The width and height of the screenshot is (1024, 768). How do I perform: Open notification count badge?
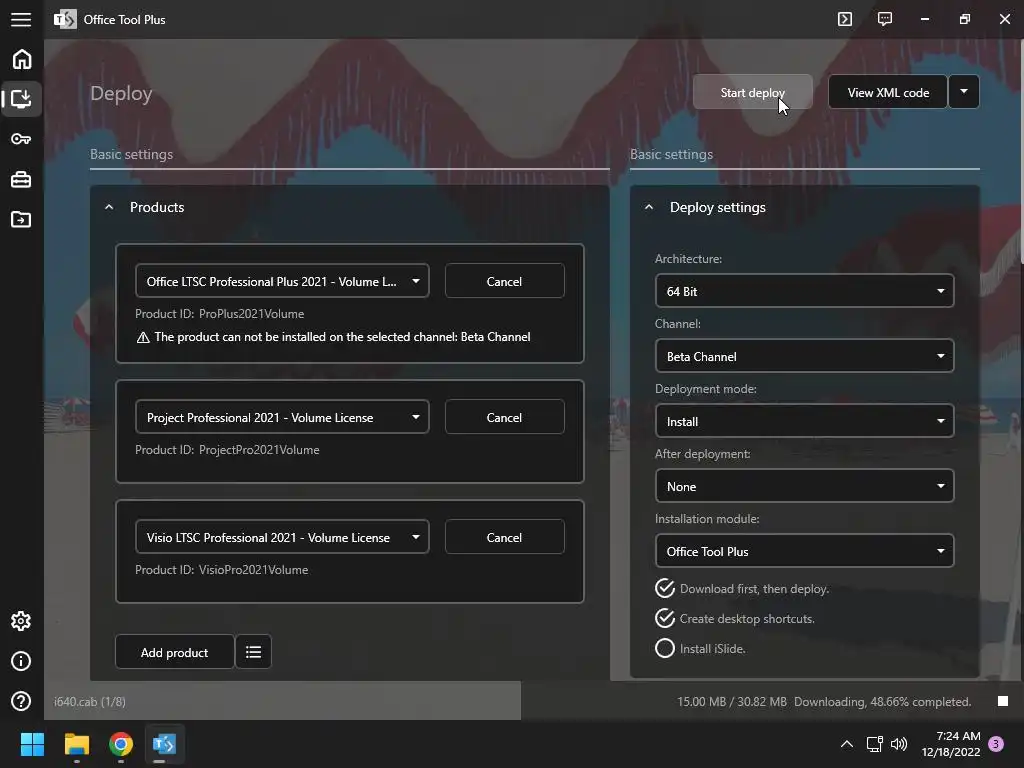pos(997,744)
